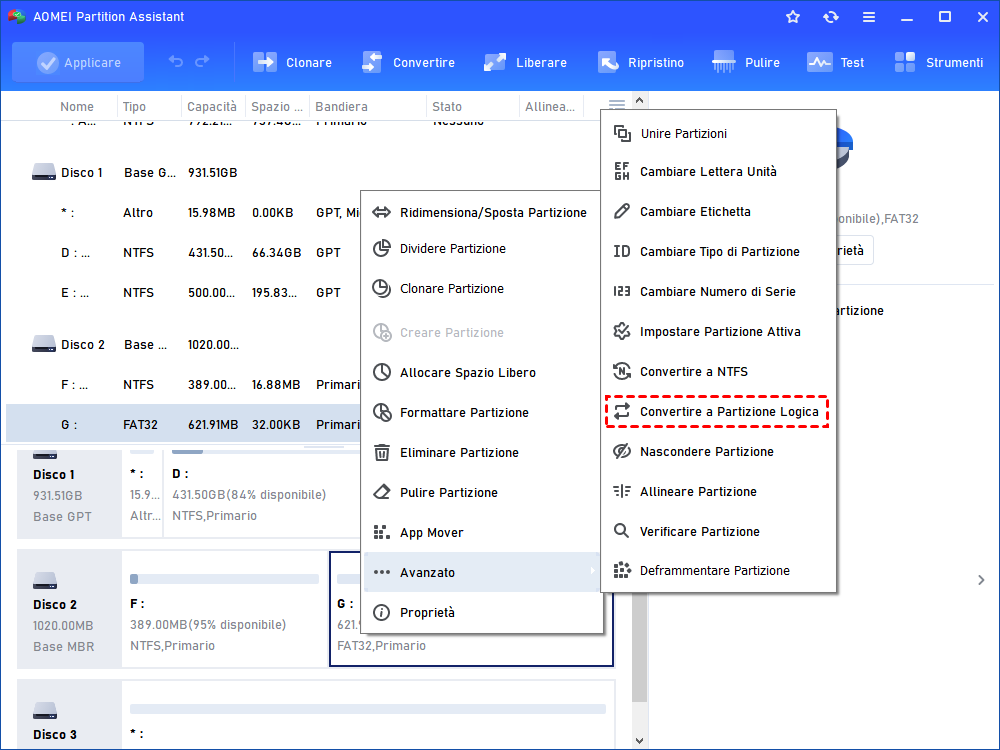Select Disco 2 row in partition list

click(x=183, y=344)
